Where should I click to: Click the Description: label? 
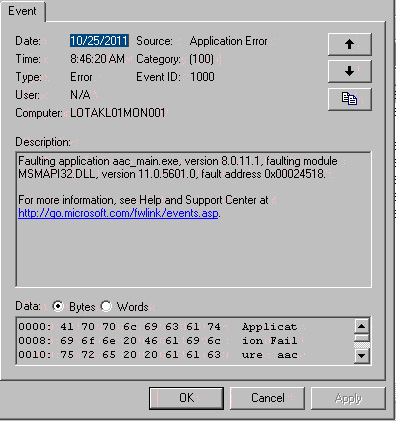click(43, 142)
